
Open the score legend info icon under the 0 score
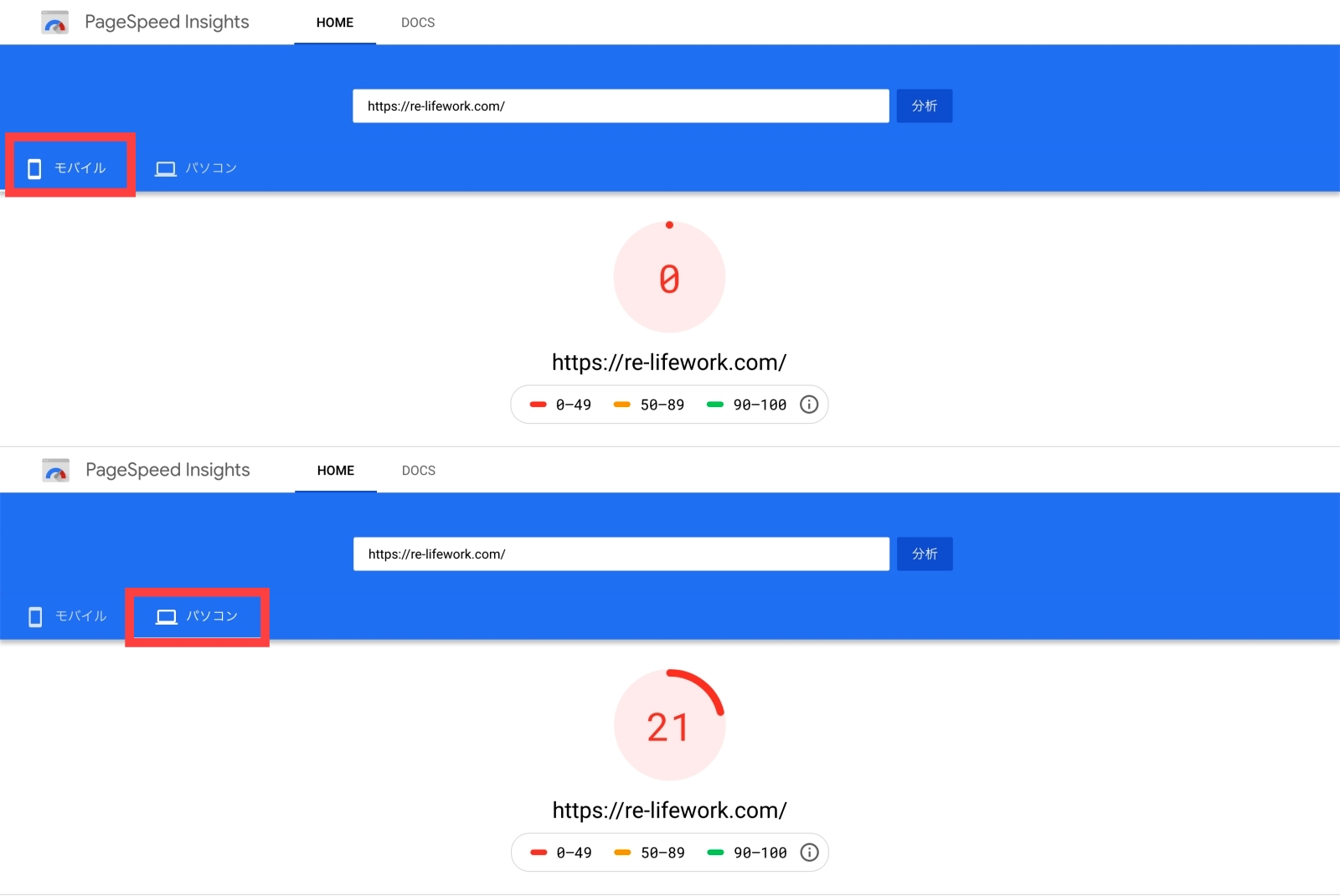[x=809, y=404]
